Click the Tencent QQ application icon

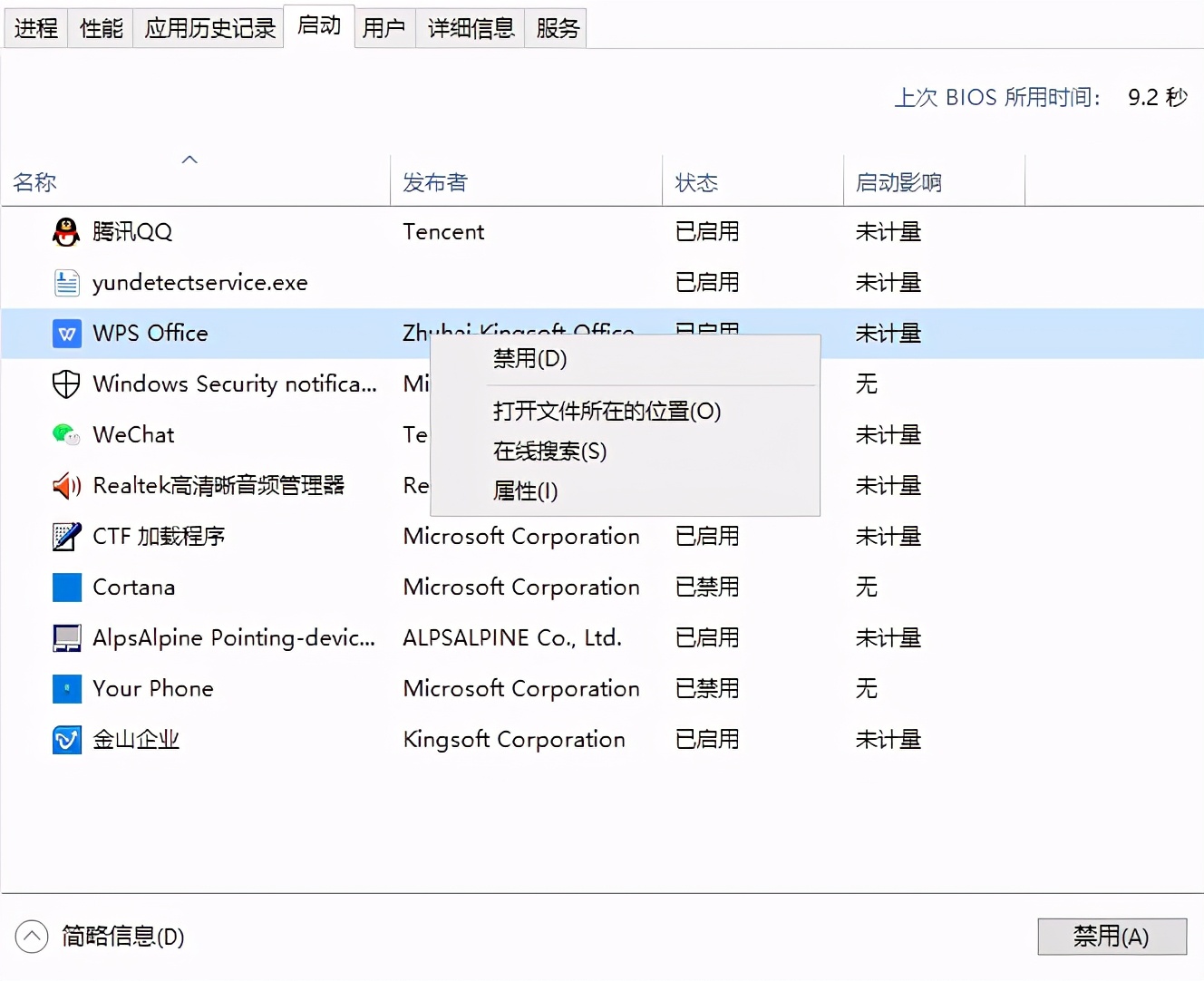[66, 232]
